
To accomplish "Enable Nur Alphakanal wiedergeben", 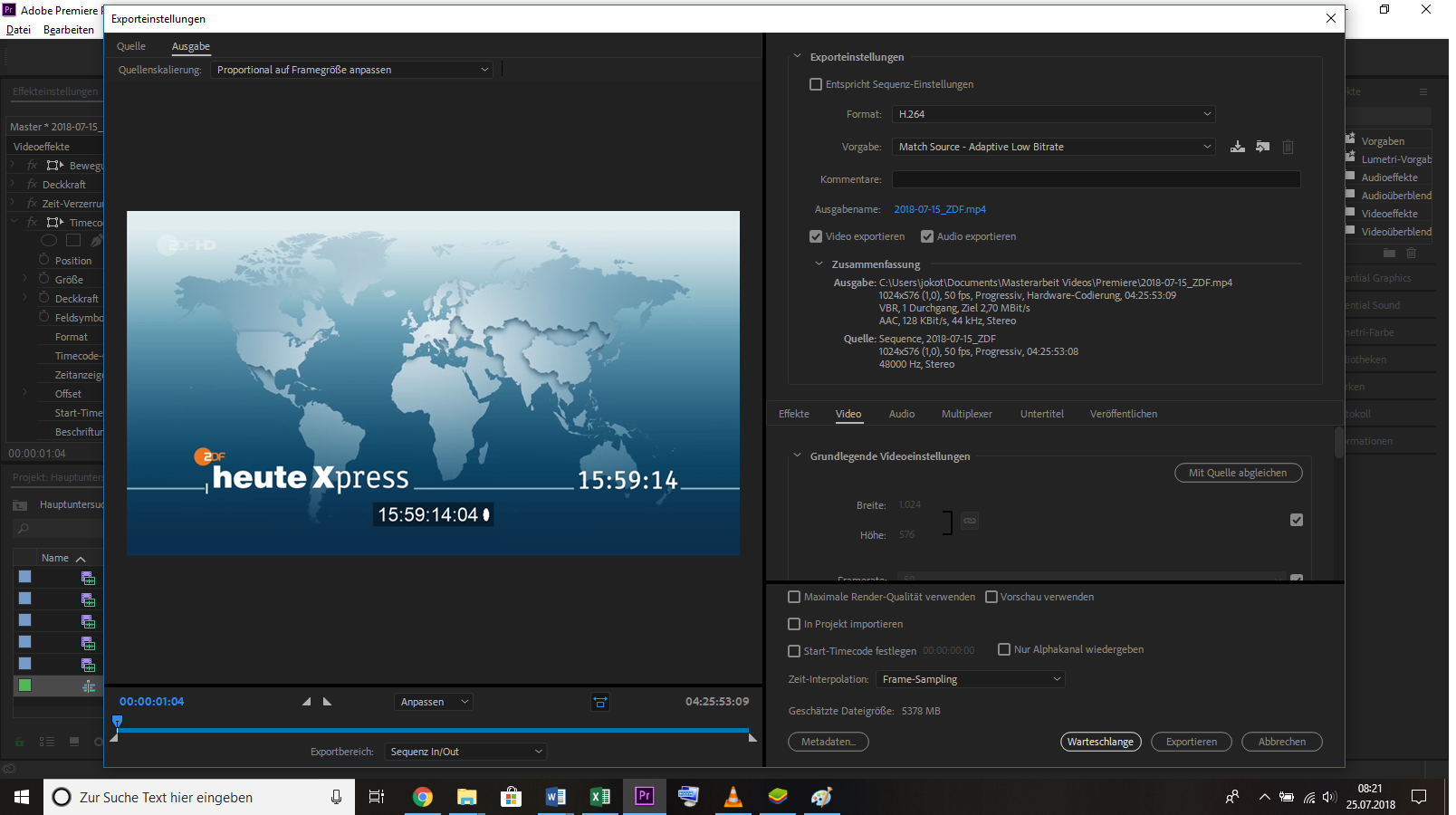I will point(1004,649).
